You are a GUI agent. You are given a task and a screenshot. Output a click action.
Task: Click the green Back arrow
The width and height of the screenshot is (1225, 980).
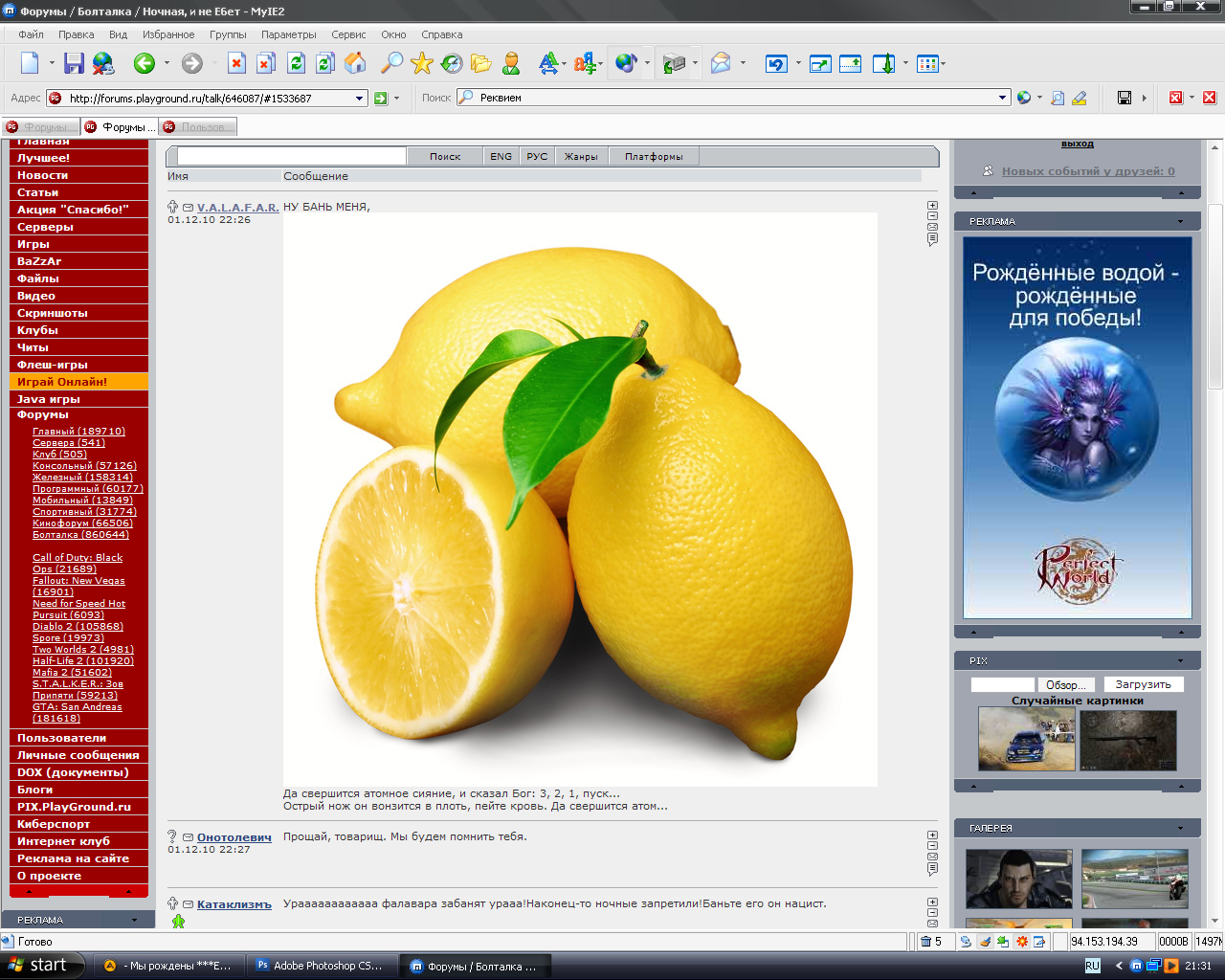point(145,63)
